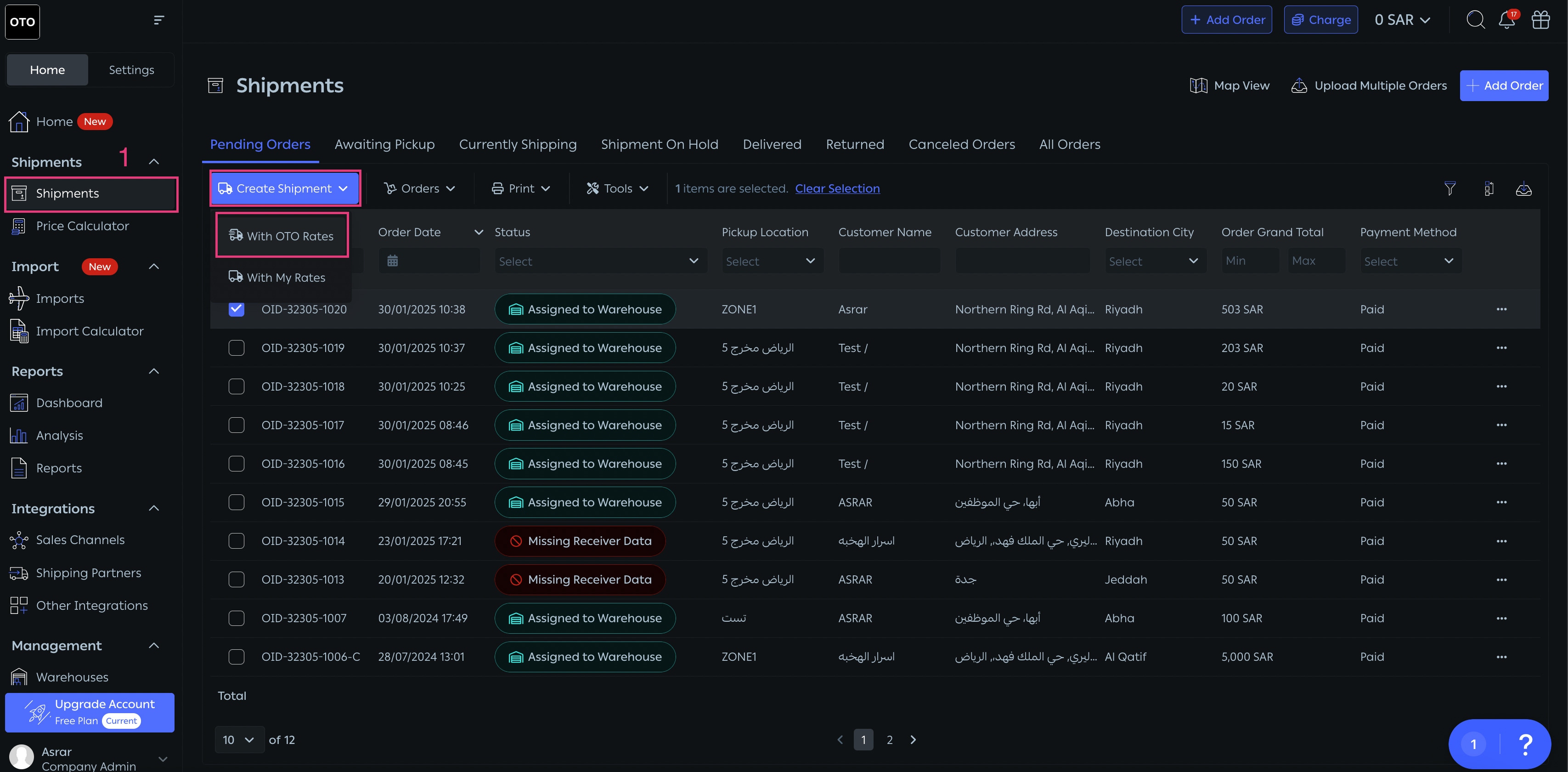1568x772 pixels.
Task: Uncheck order OID-32305-1020
Action: coord(236,309)
